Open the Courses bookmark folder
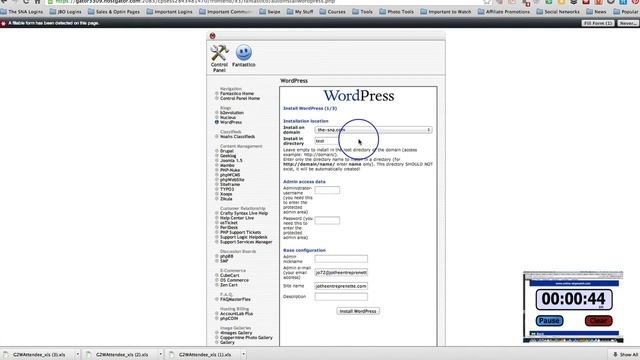640x360 pixels. point(333,12)
